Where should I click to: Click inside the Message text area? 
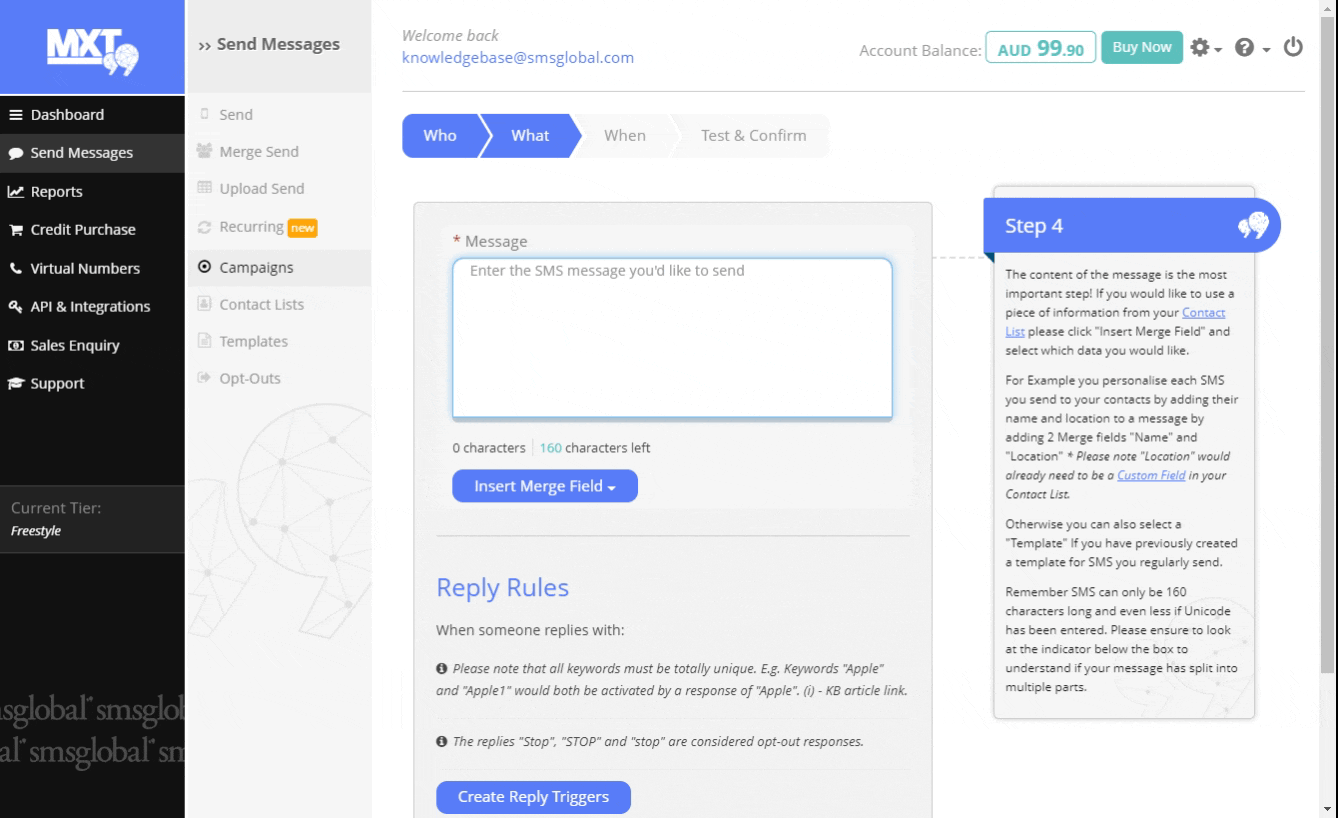671,340
